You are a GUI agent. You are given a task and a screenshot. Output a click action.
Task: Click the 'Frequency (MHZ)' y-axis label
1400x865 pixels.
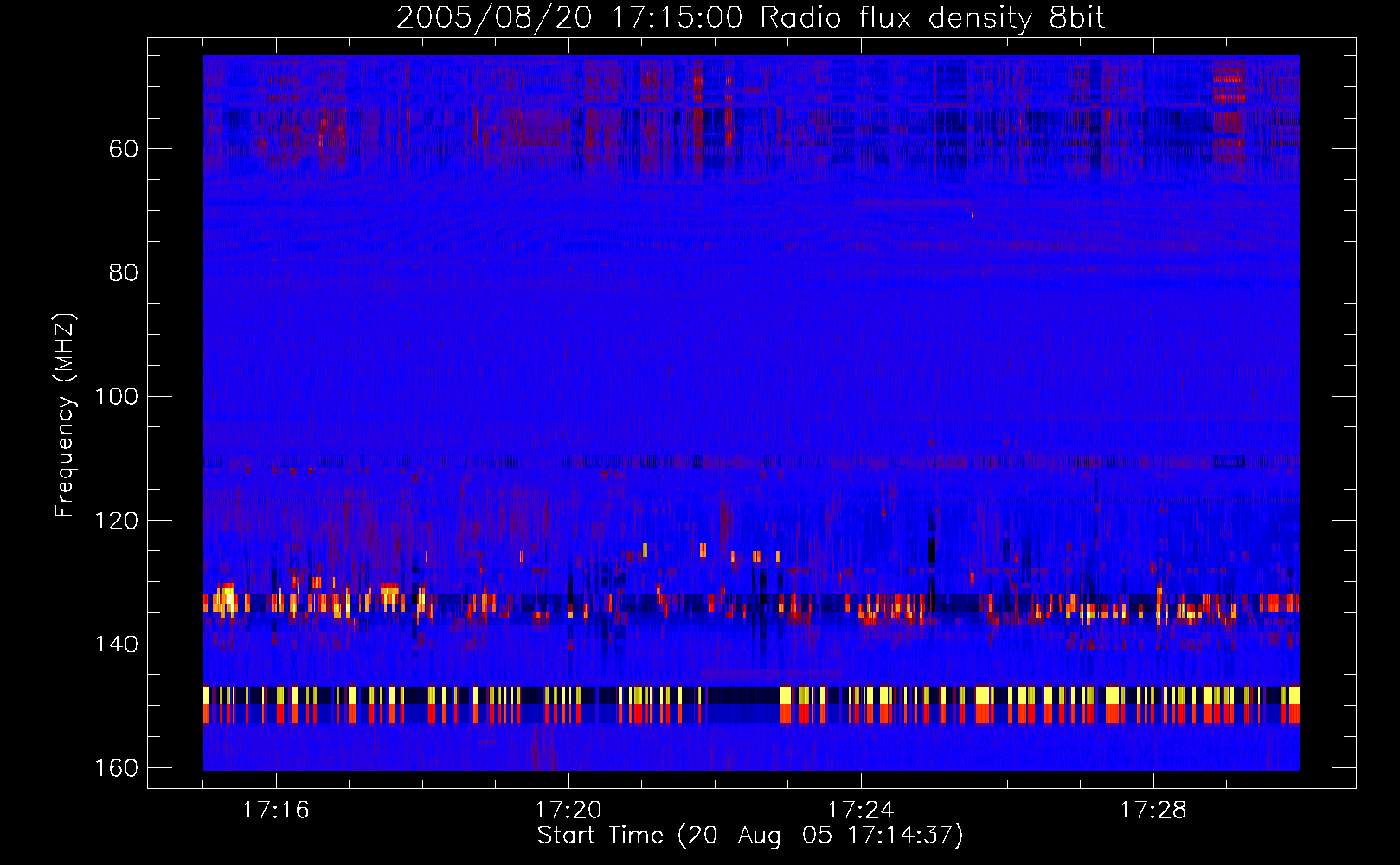(65, 415)
